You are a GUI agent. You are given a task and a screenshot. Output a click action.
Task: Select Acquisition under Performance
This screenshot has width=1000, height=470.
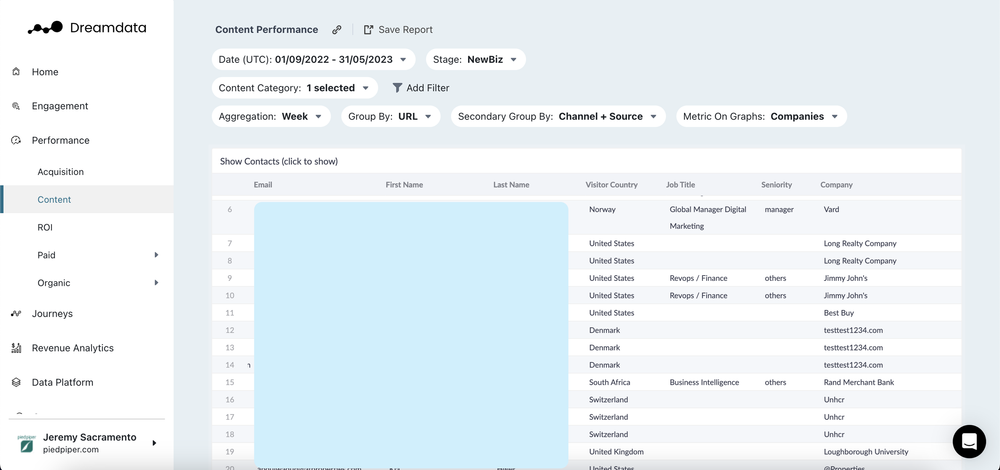(61, 172)
